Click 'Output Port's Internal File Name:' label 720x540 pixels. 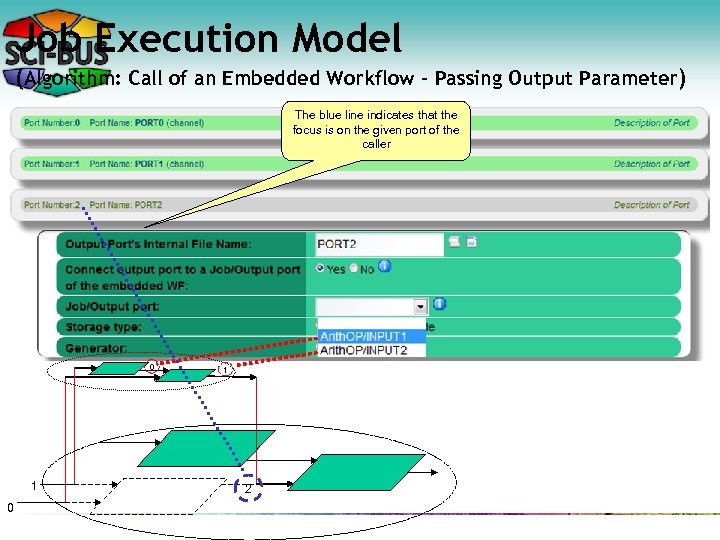pyautogui.click(x=158, y=244)
